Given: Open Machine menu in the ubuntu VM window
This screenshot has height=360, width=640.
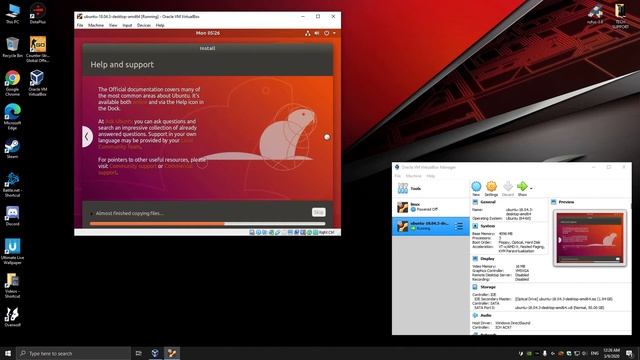Looking at the screenshot, I should coord(96,25).
